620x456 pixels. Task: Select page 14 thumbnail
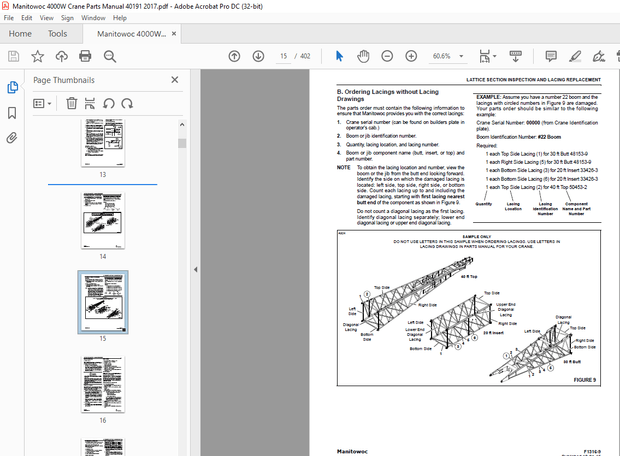(x=103, y=221)
